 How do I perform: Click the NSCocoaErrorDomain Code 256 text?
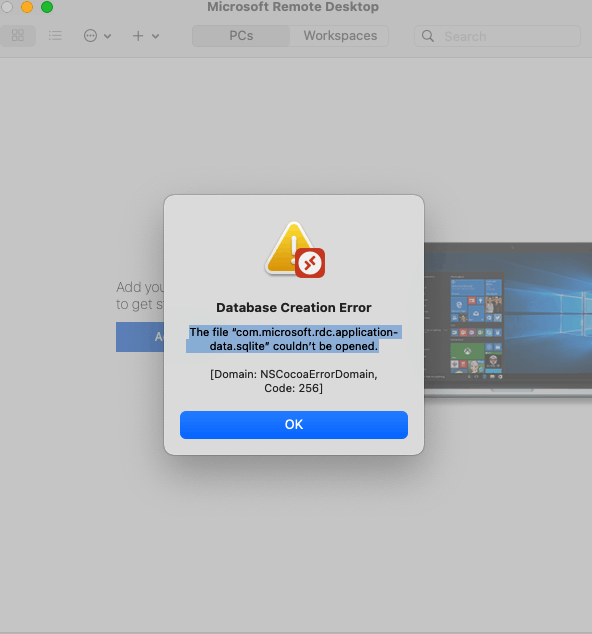(294, 381)
